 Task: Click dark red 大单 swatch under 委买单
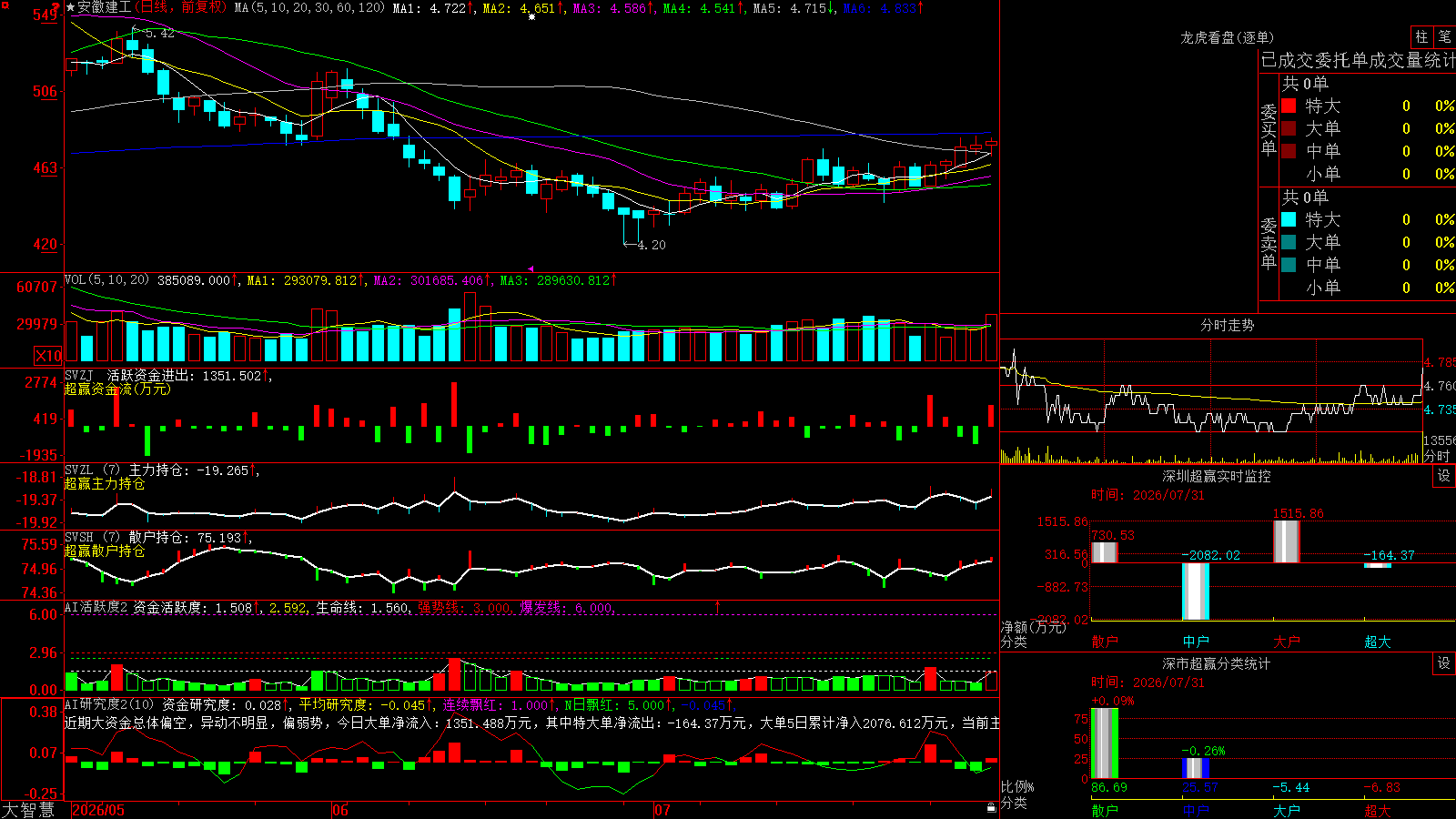click(x=1289, y=128)
